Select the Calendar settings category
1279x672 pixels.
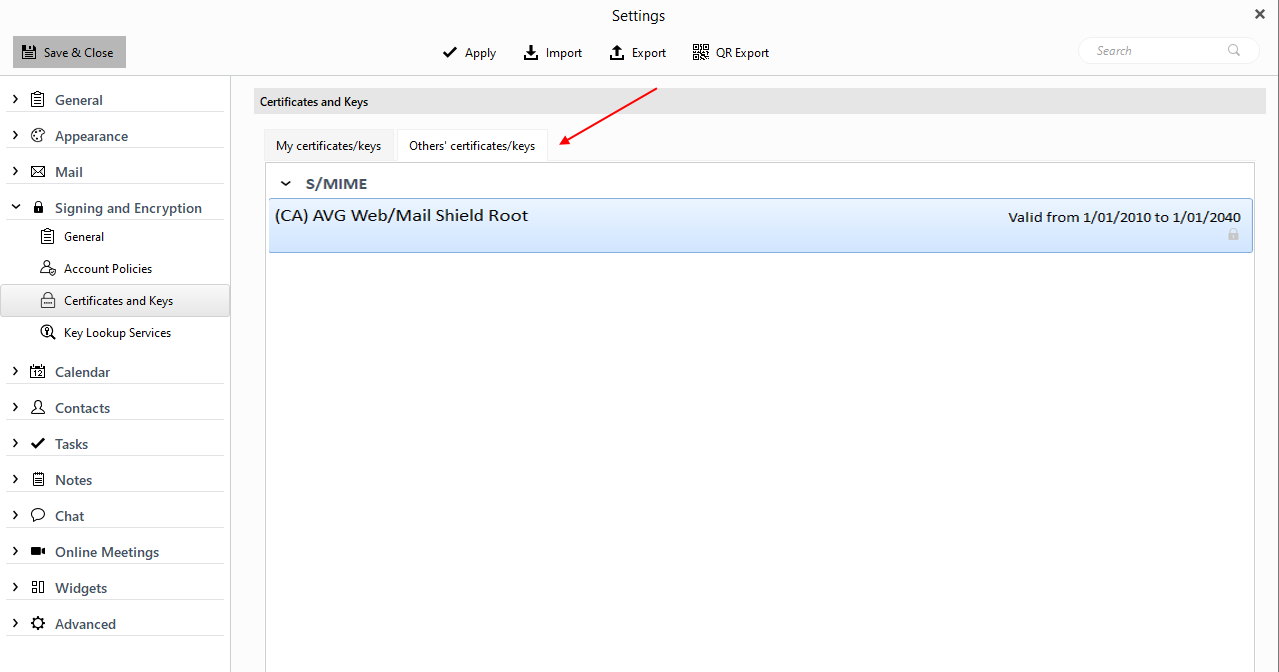(x=82, y=372)
